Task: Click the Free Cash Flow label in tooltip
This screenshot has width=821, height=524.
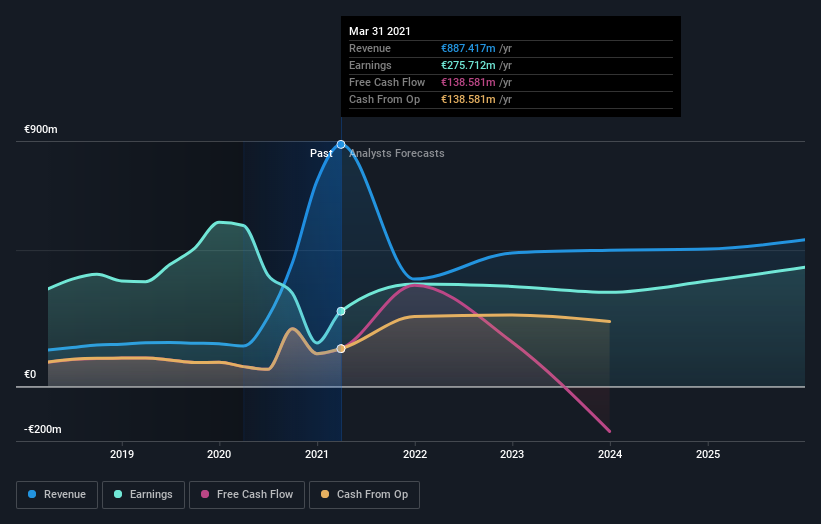Action: tap(387, 82)
